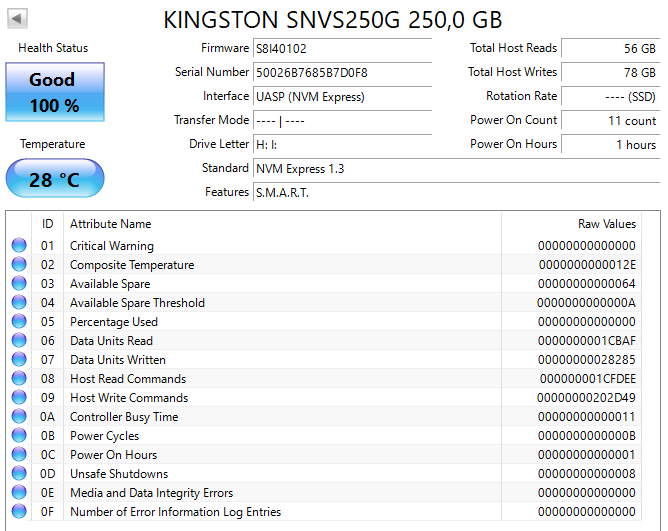The image size is (668, 531).
Task: Click the status icon for Available Spare
Action: pos(19,284)
